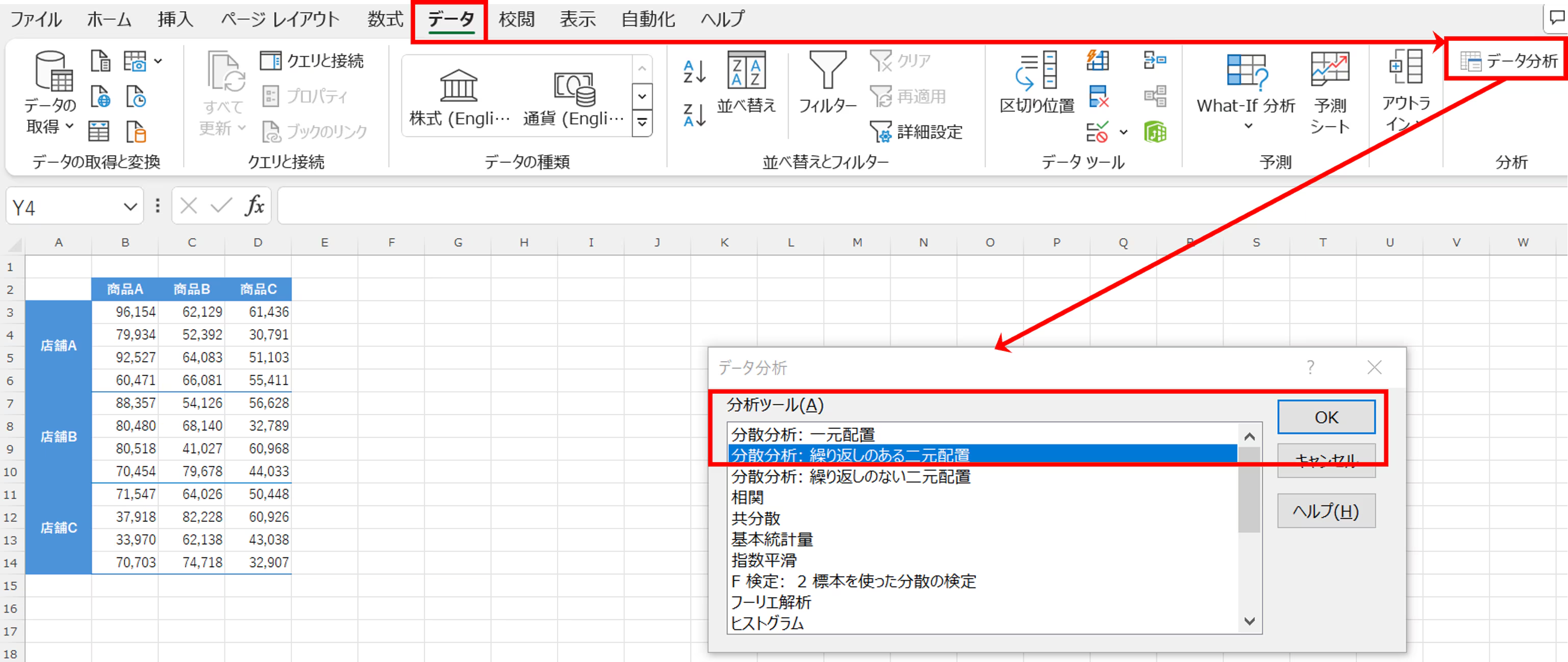The height and width of the screenshot is (662, 1568).
Task: Switch to the 数式 ribbon tab
Action: (385, 19)
